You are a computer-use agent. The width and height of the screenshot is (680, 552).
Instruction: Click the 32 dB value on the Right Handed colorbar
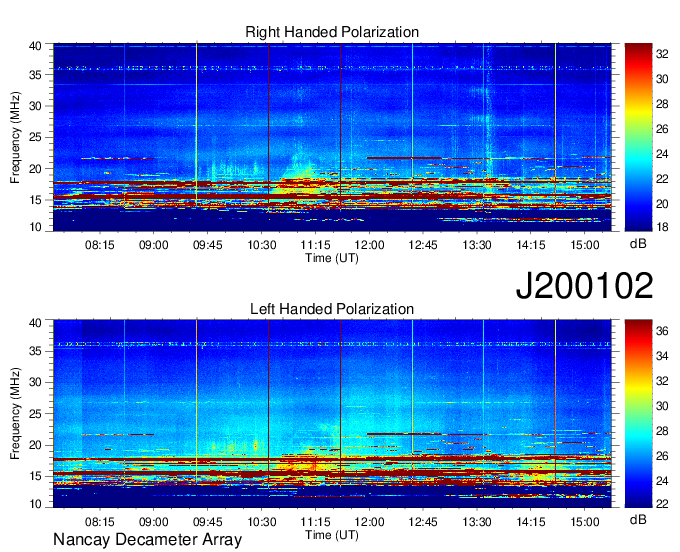click(x=662, y=54)
